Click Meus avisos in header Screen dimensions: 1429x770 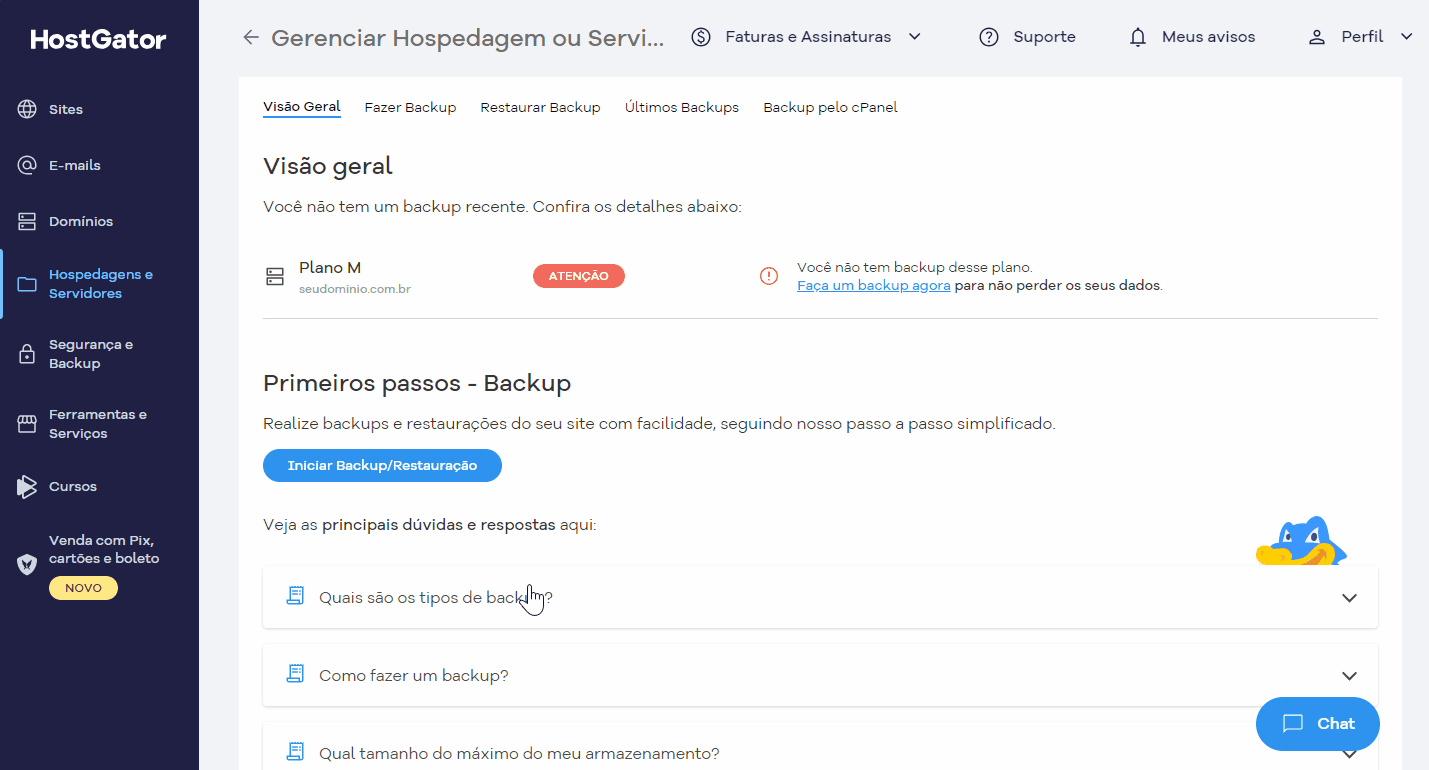tap(1208, 37)
